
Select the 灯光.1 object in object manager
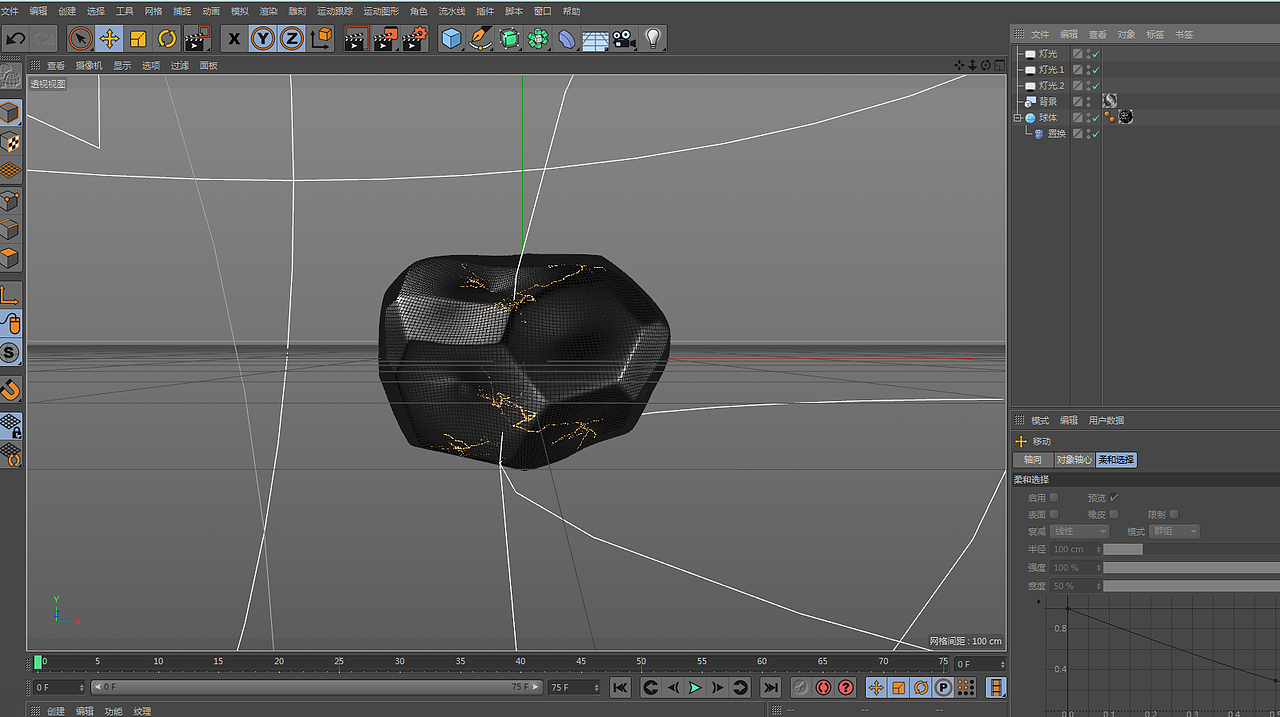(x=1051, y=70)
